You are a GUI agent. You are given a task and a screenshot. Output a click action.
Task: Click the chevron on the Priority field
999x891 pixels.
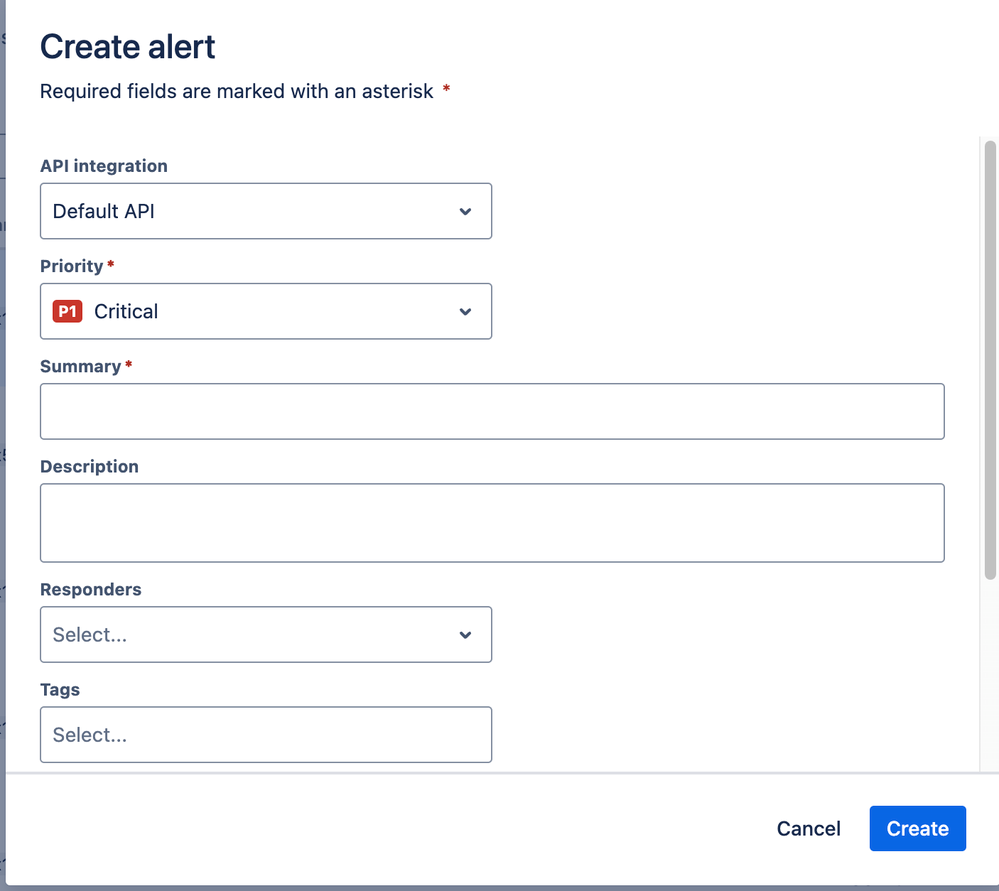(465, 311)
